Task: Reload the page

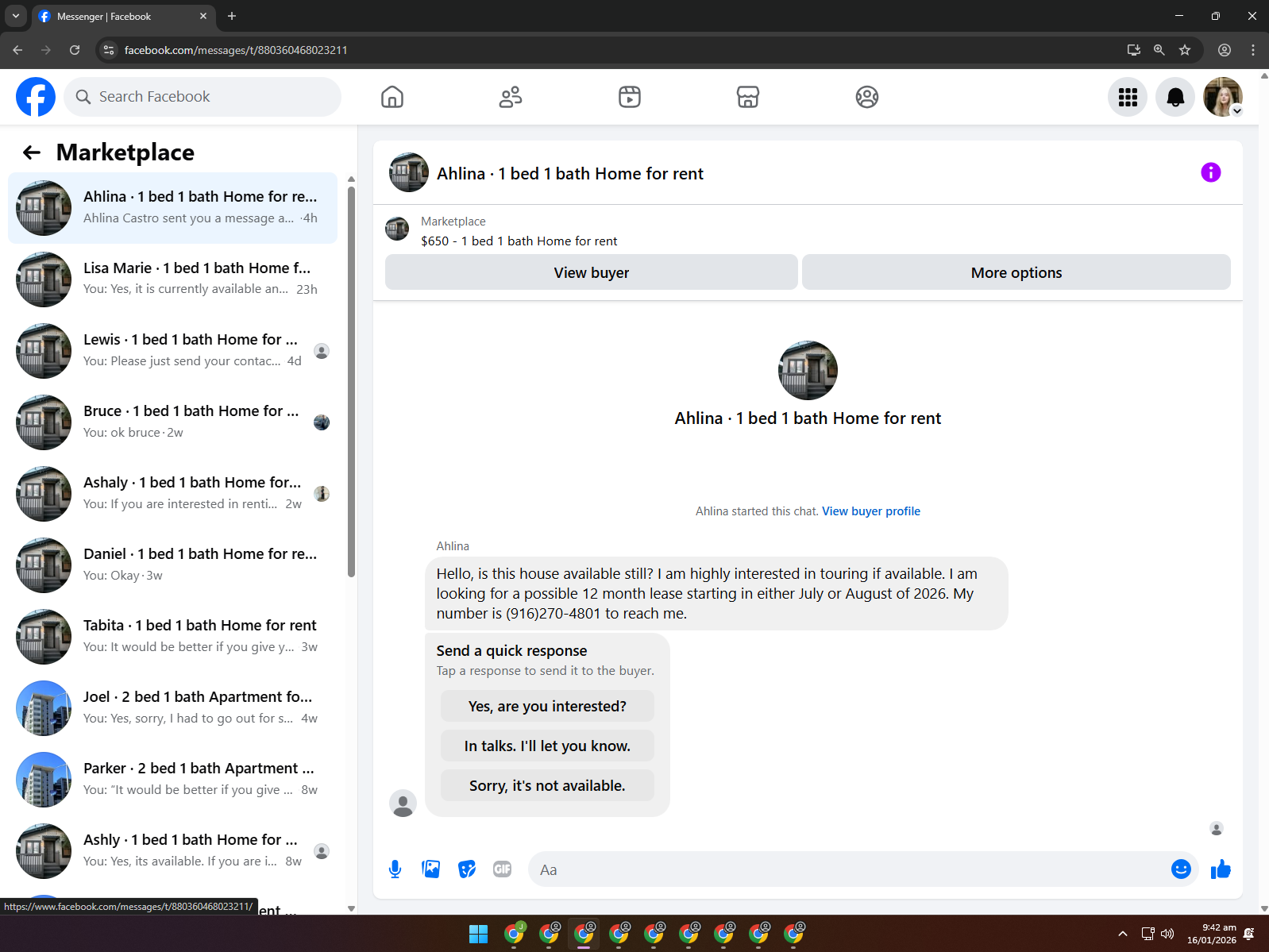Action: click(x=75, y=50)
